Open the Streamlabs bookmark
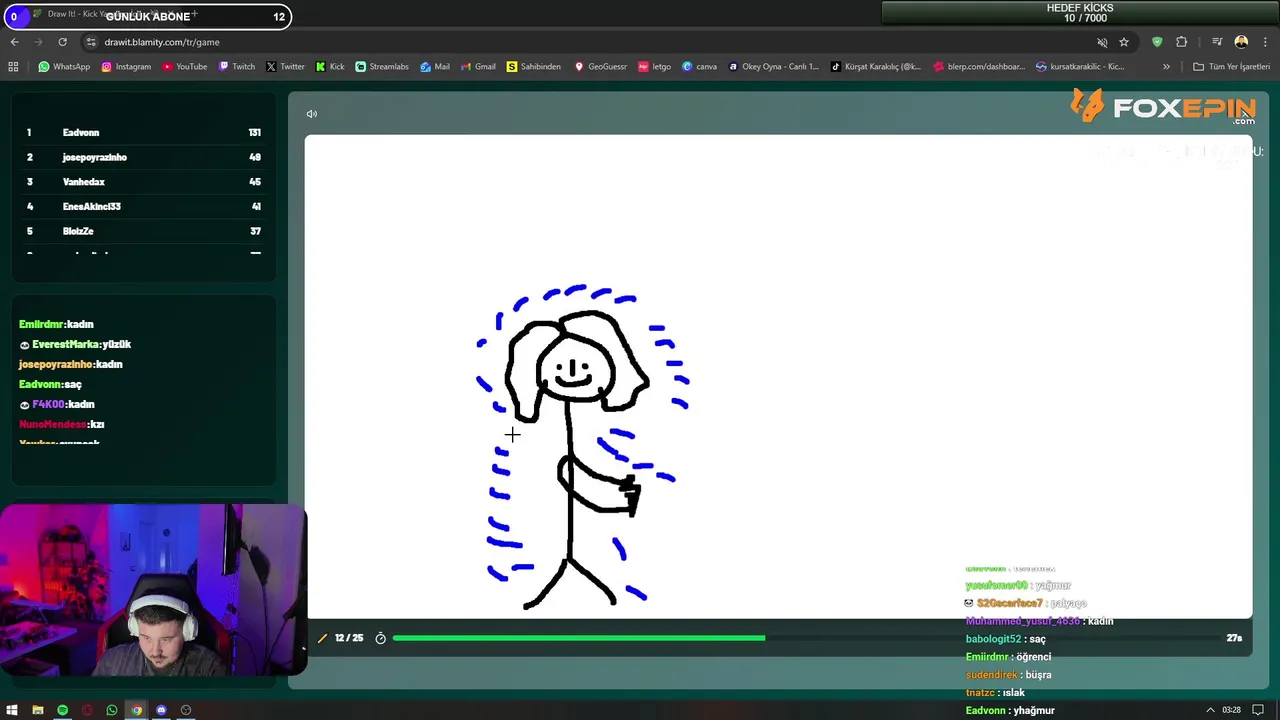 point(382,67)
